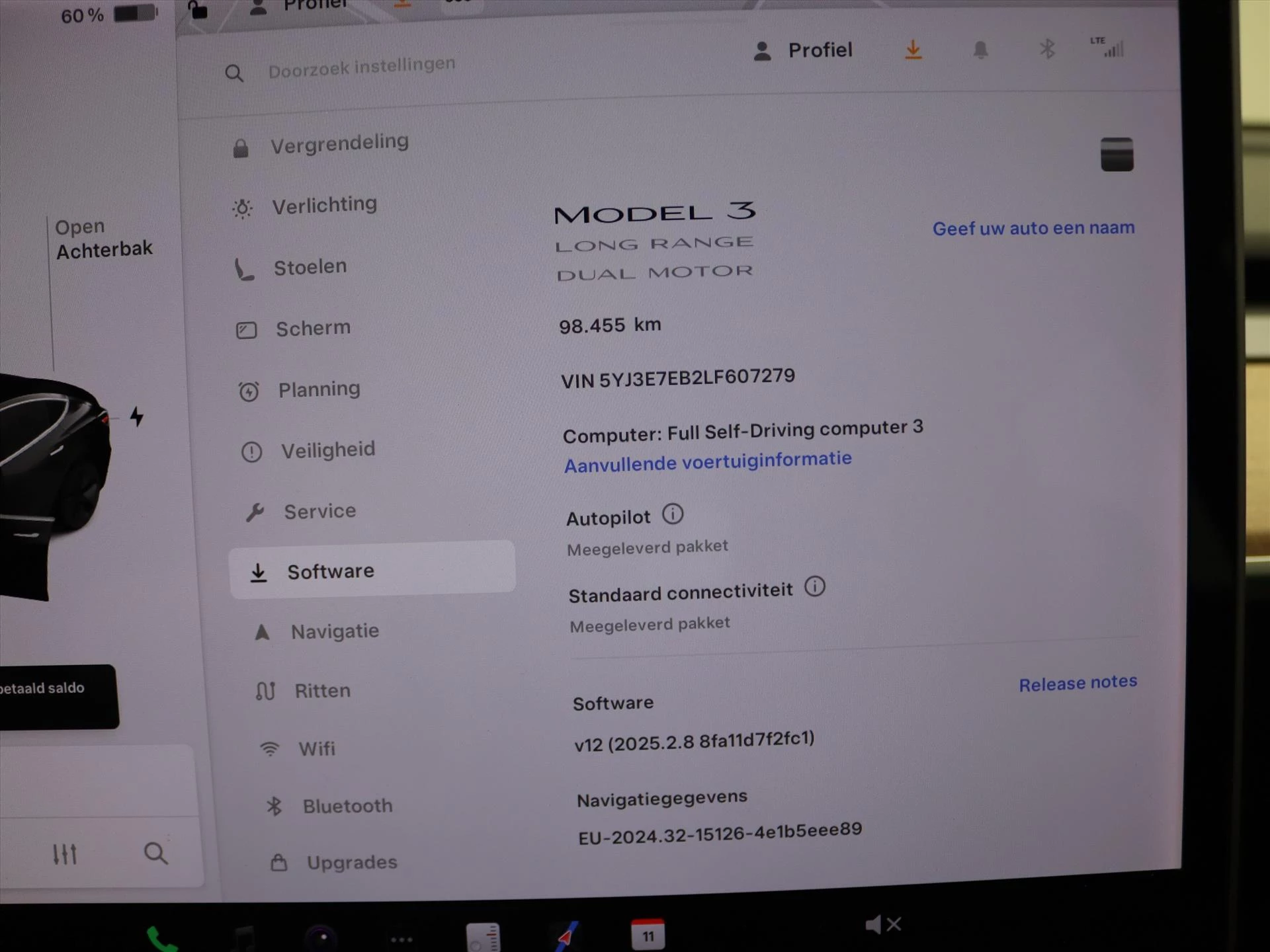Open the Upgrades menu
The image size is (1270, 952).
[334, 863]
